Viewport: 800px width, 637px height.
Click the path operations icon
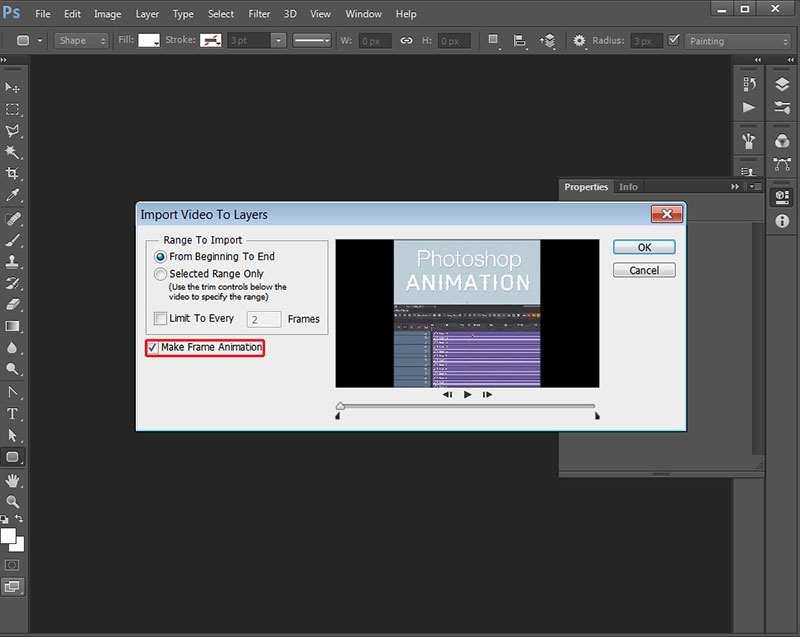click(493, 40)
